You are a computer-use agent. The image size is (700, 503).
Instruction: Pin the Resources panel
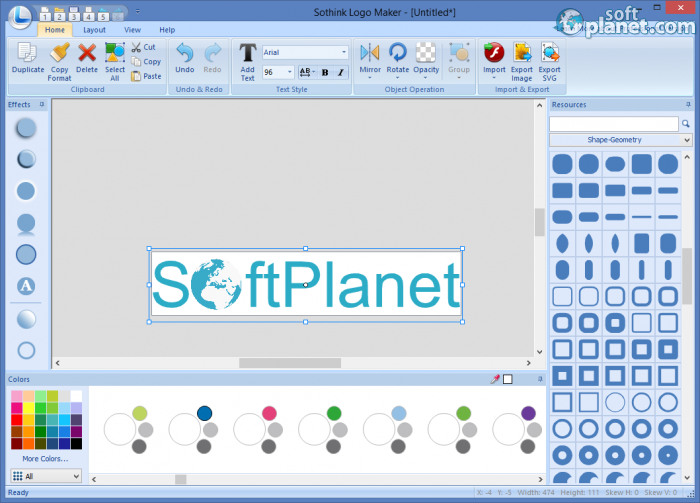(688, 104)
